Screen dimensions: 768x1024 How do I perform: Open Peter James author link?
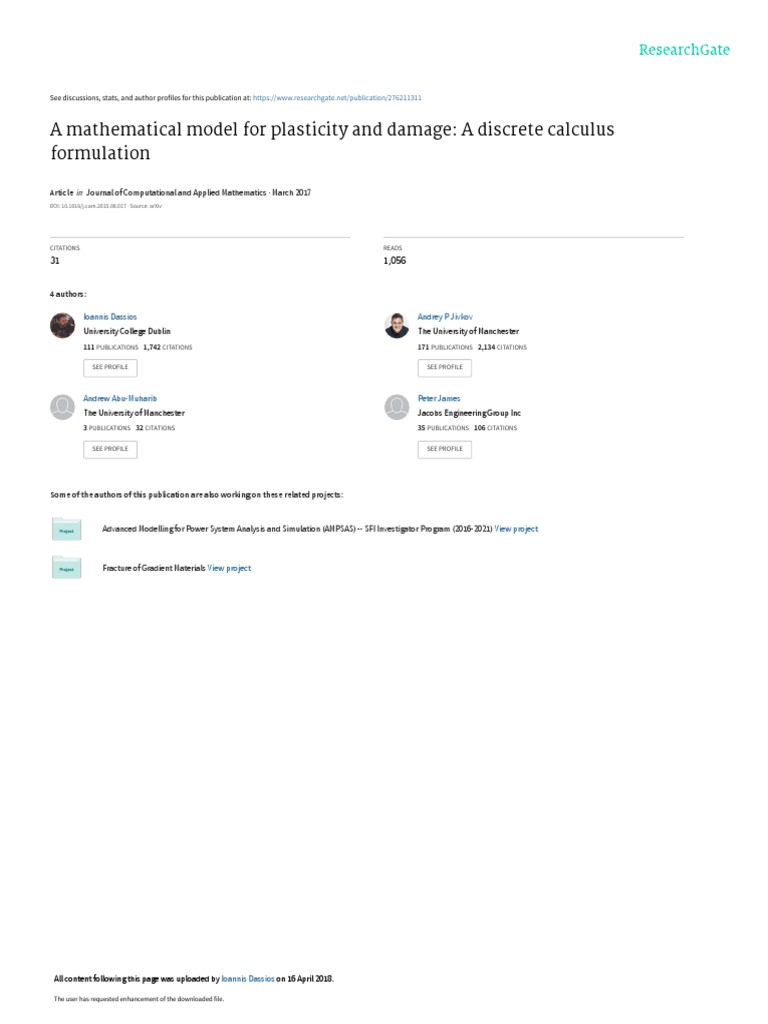coord(439,398)
